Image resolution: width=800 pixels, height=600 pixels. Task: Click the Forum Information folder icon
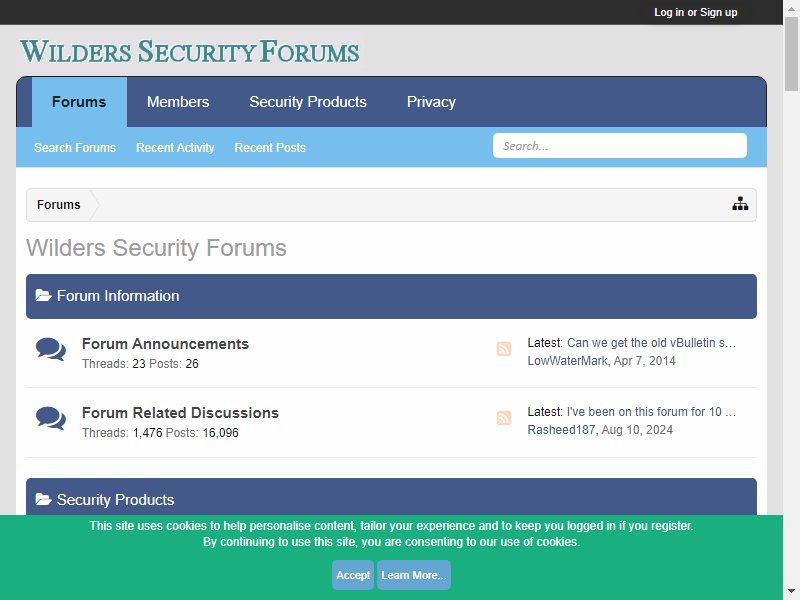[x=43, y=295]
